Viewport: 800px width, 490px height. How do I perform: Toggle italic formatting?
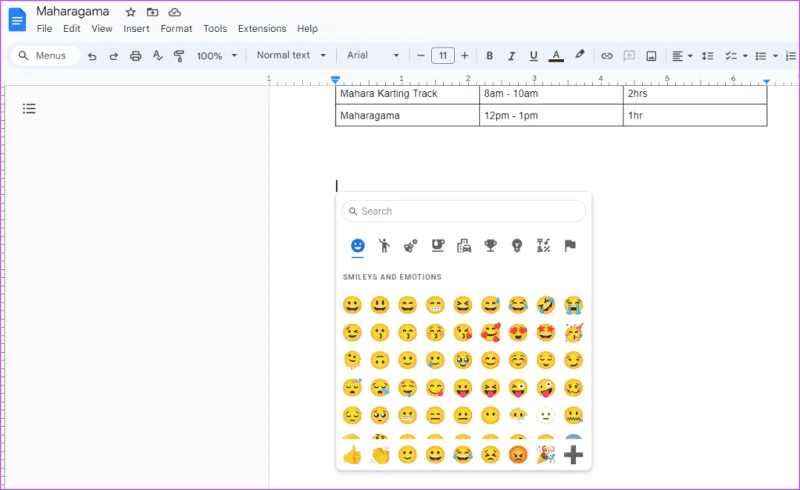[x=511, y=56]
